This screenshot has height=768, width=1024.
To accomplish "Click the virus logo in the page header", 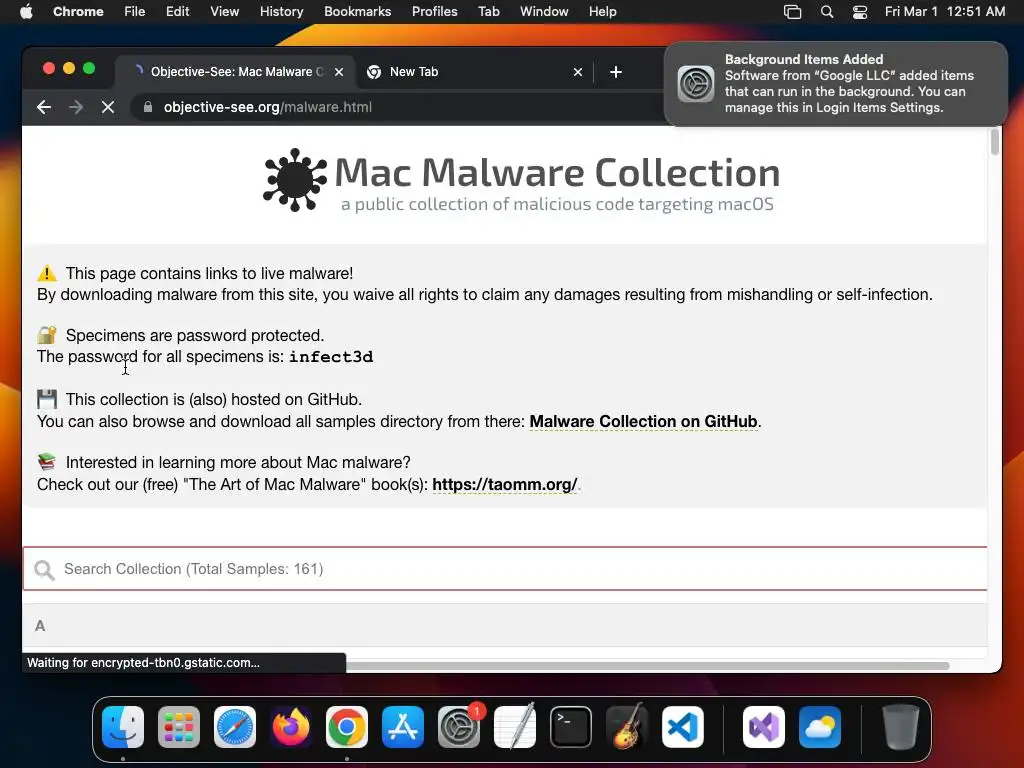I will click(295, 180).
